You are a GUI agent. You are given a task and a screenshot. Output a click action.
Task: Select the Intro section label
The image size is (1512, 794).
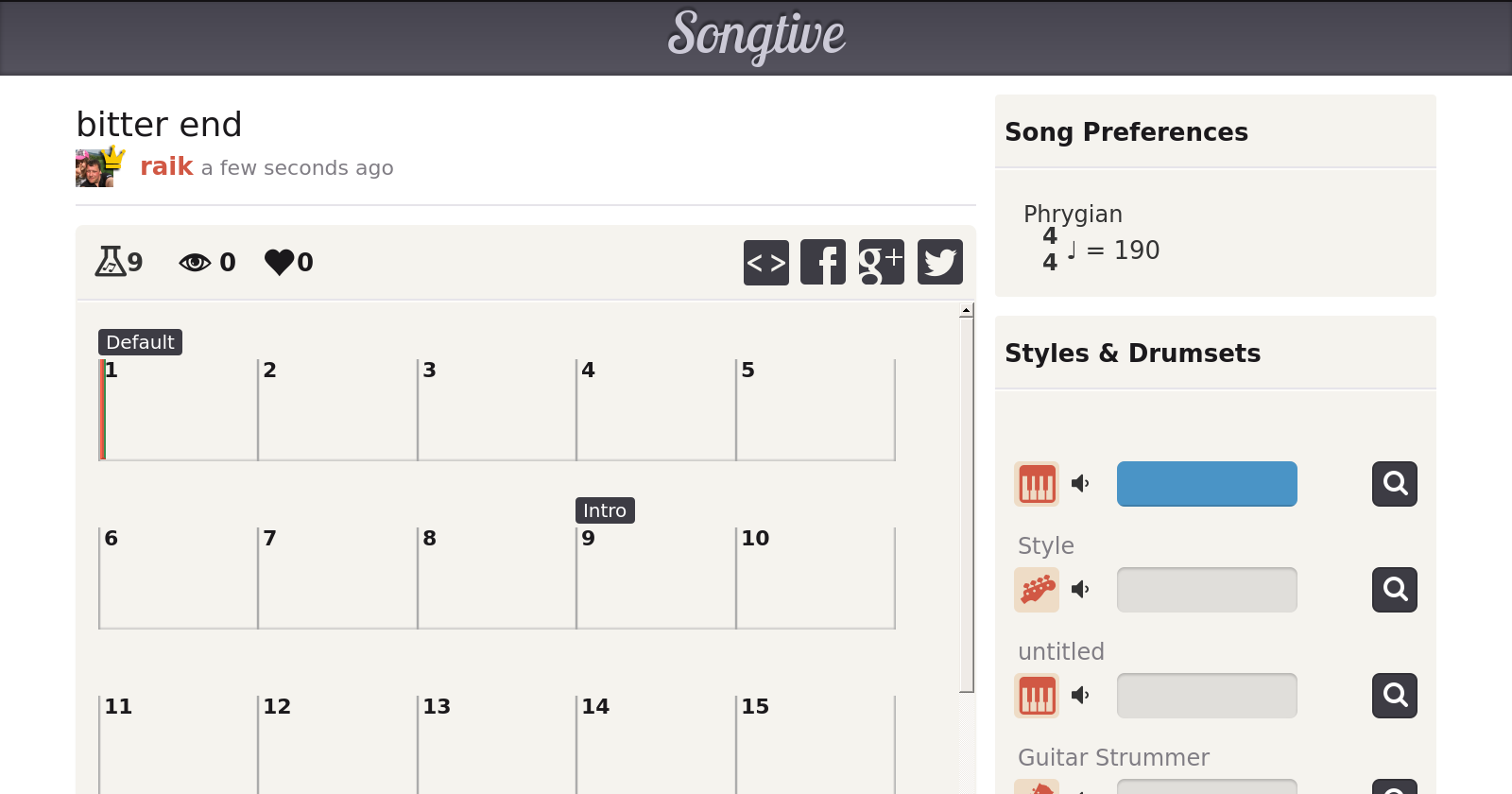click(x=605, y=510)
